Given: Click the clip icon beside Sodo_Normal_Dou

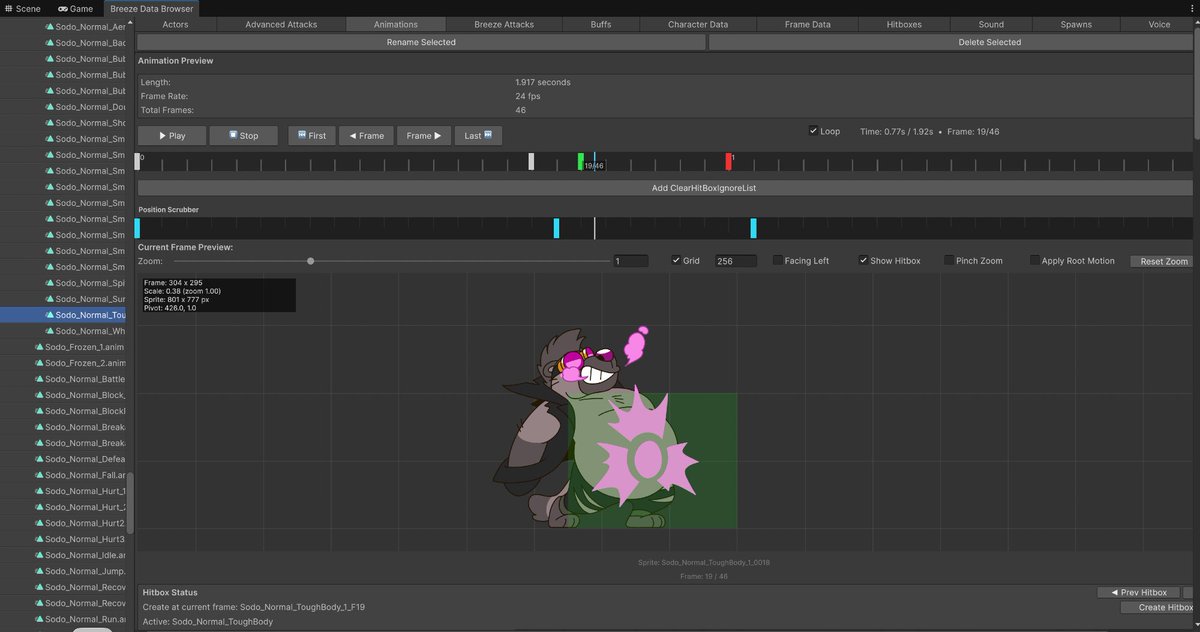Looking at the screenshot, I should point(50,106).
